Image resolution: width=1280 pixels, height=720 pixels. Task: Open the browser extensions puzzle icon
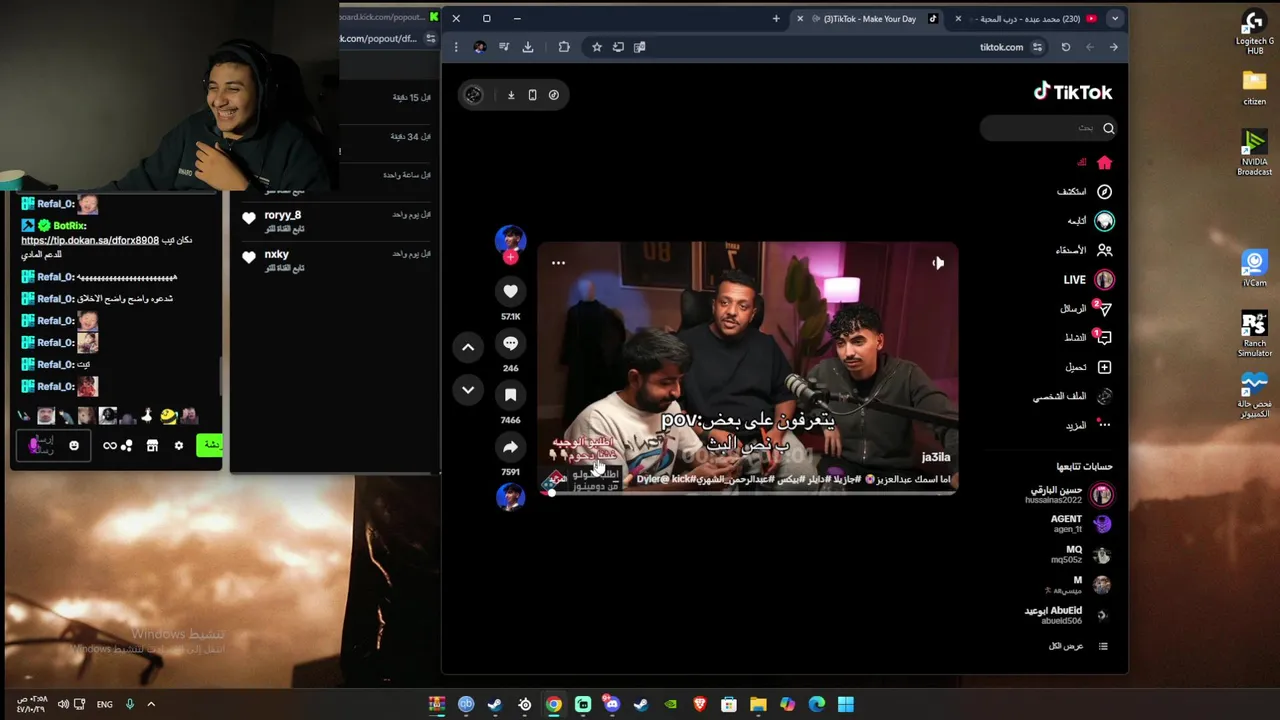[564, 47]
